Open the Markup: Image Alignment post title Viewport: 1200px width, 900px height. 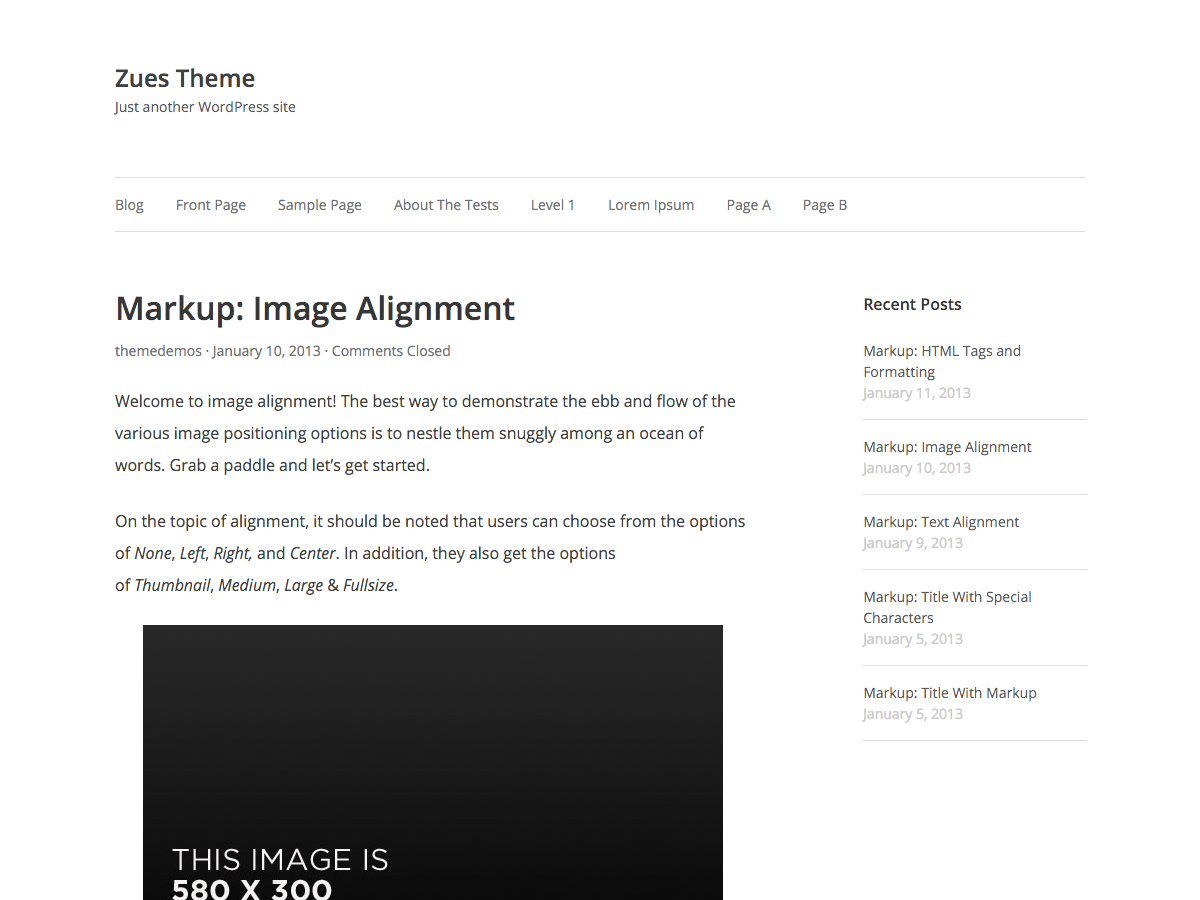click(315, 308)
